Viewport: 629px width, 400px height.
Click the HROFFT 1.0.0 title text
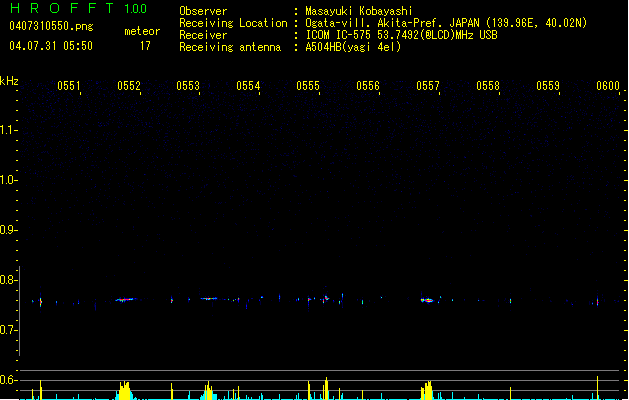click(x=78, y=8)
